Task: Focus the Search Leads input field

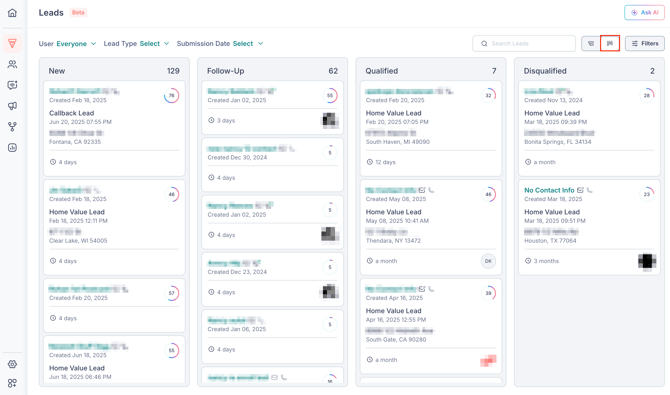Action: [x=524, y=43]
